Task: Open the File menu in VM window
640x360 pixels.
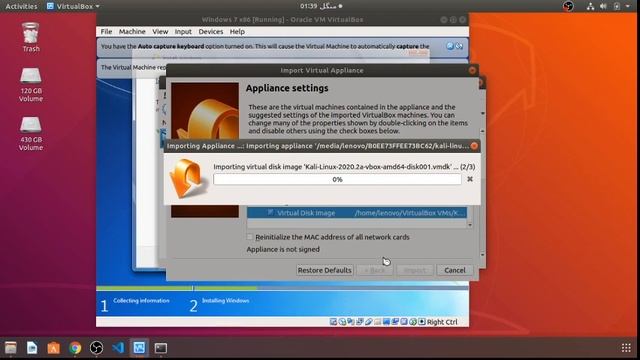Action: click(x=106, y=31)
